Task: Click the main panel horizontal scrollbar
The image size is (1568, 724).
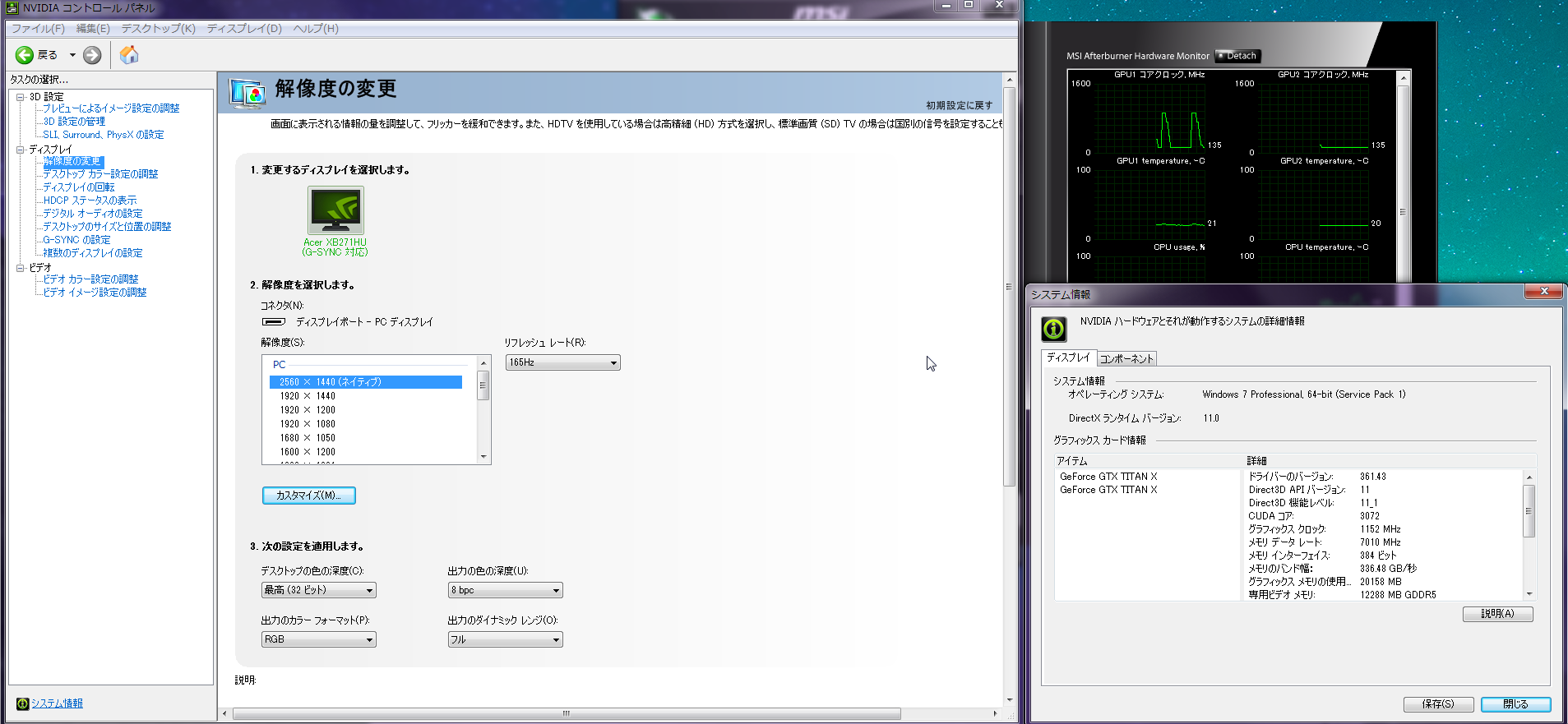Action: pyautogui.click(x=567, y=713)
